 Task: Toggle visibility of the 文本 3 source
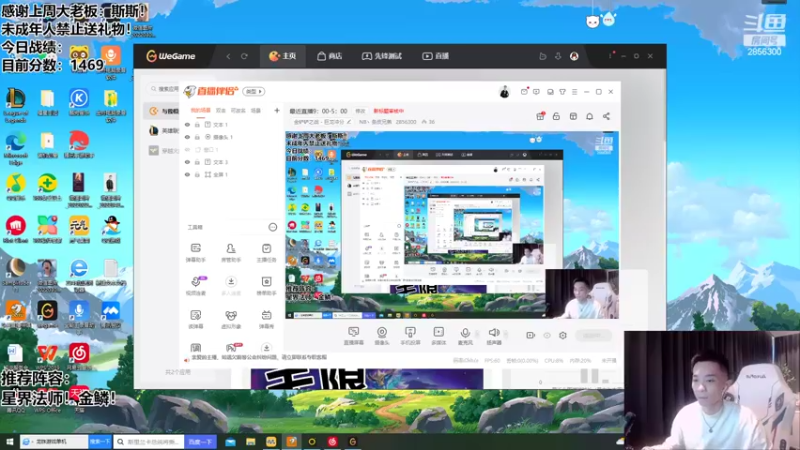pos(187,162)
